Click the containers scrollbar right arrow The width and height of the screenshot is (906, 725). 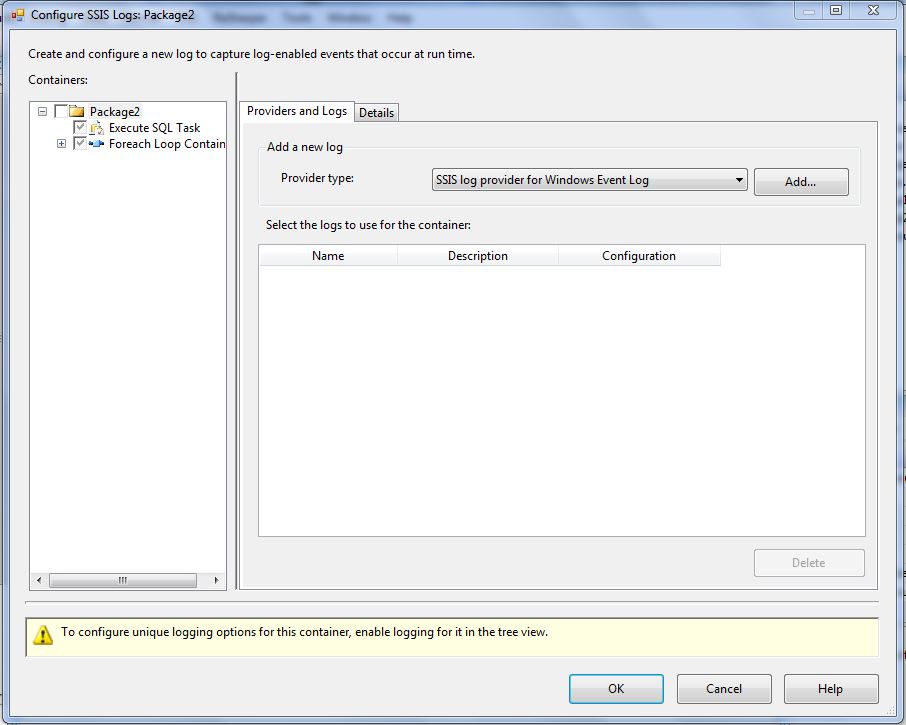218,580
